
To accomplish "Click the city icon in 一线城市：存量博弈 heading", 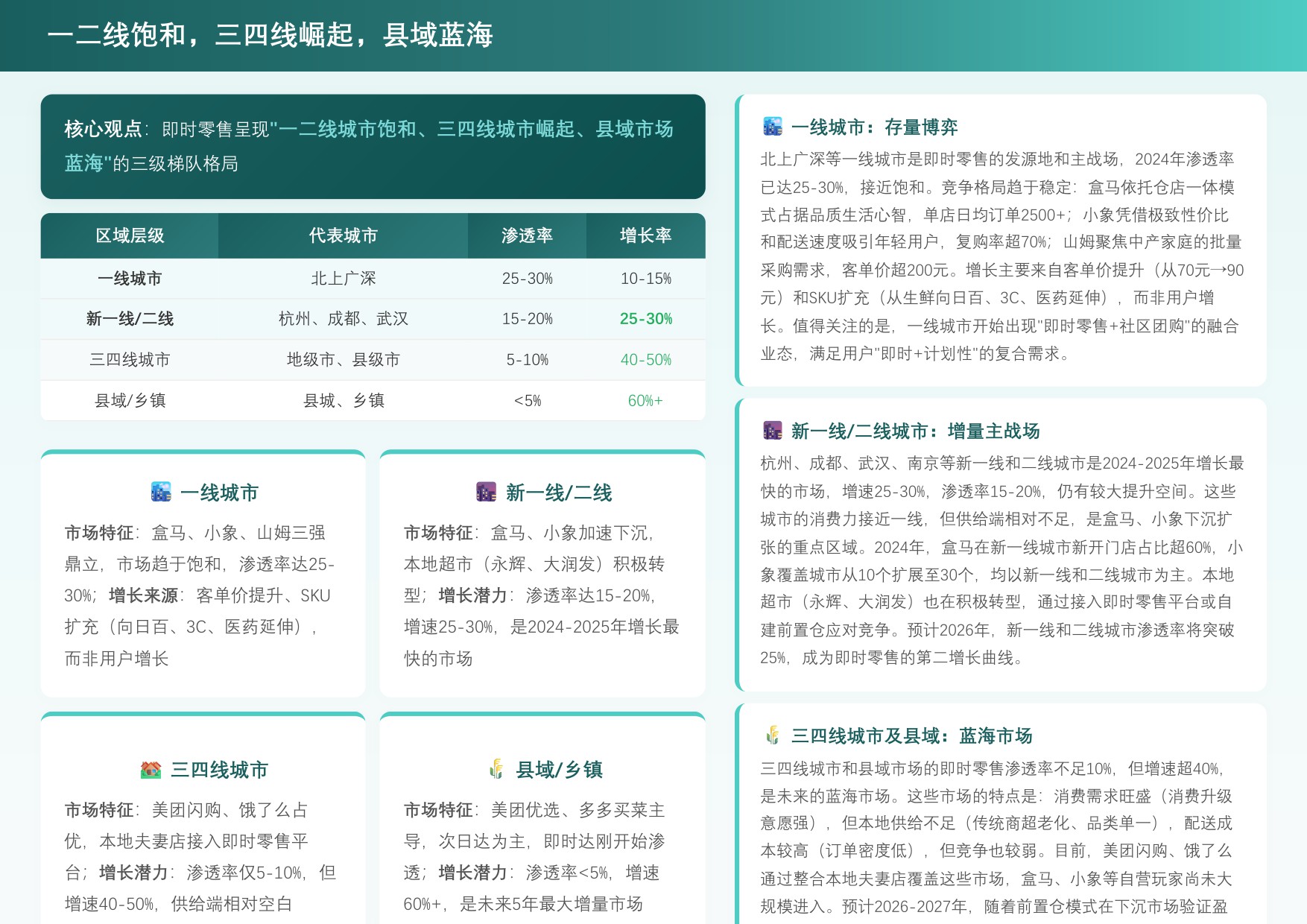I will [x=773, y=127].
